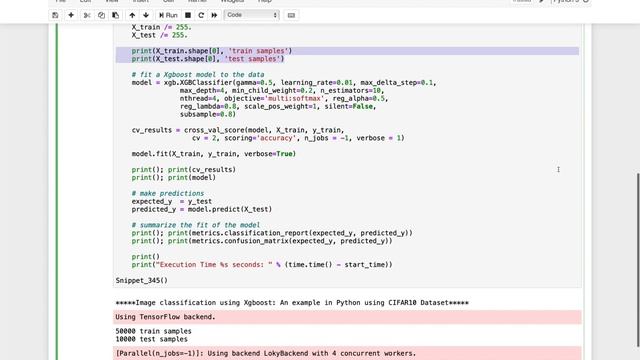The width and height of the screenshot is (640, 360).
Task: Move the selected cell down
Action: 146,15
